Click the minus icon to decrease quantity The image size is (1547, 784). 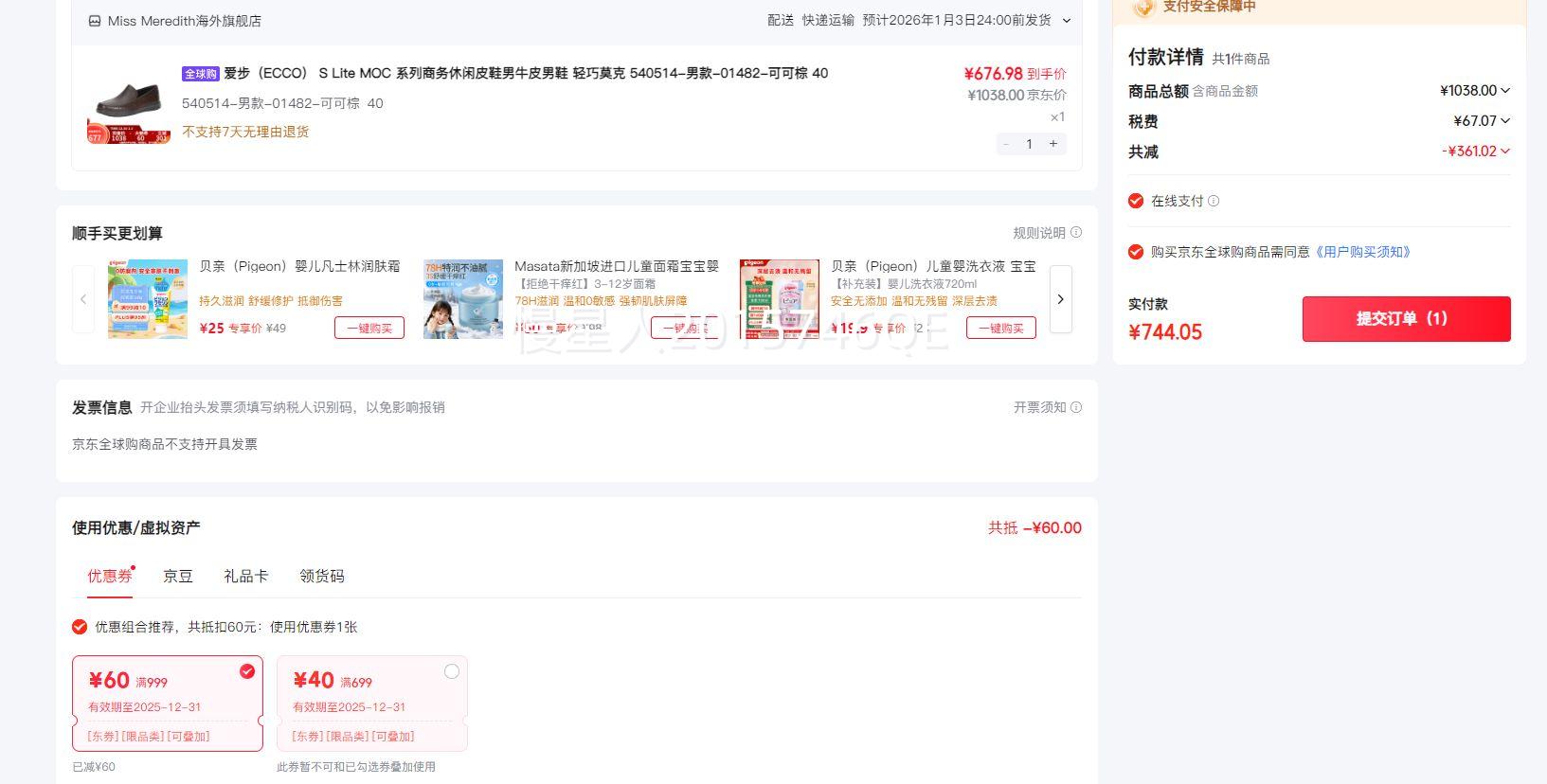[x=1006, y=144]
